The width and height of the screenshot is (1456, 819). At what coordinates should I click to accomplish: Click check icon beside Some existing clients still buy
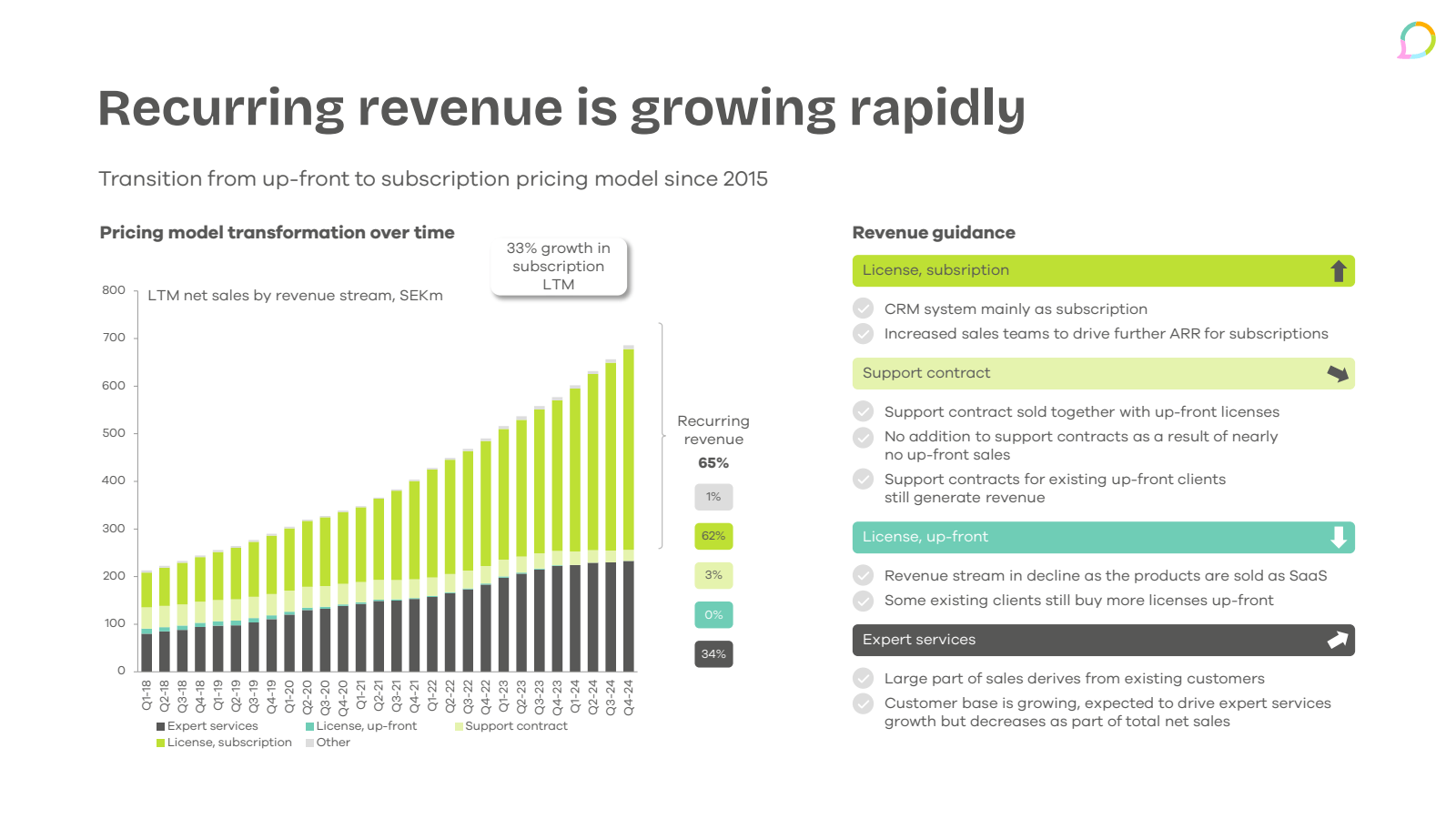click(864, 601)
